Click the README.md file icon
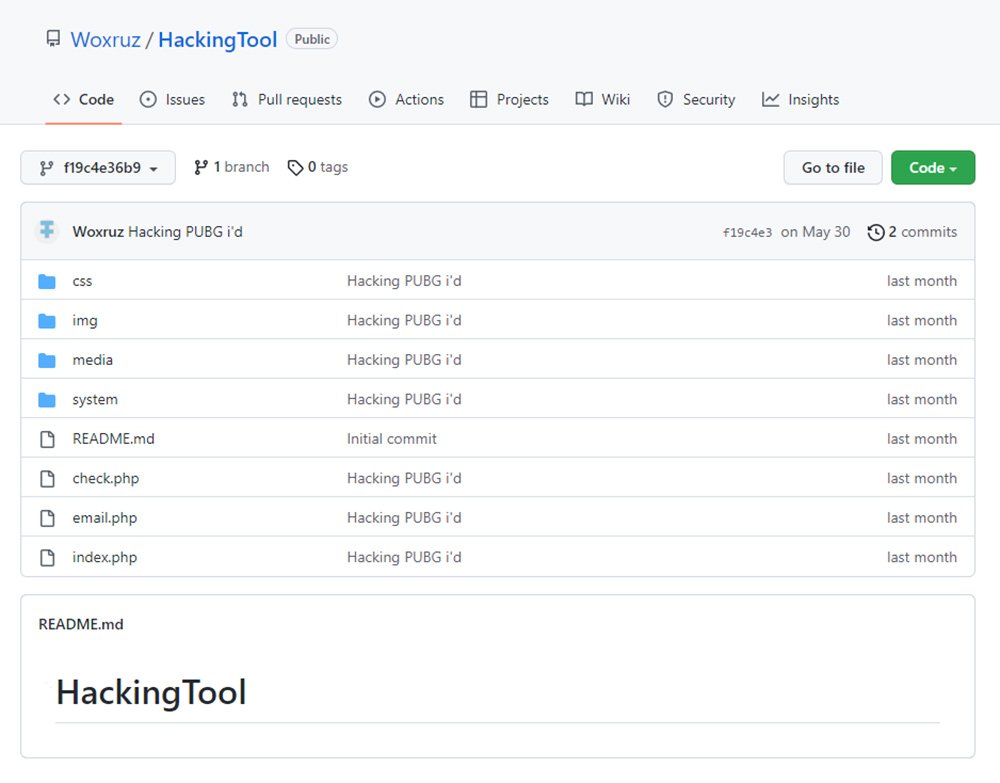1000x783 pixels. (x=47, y=439)
